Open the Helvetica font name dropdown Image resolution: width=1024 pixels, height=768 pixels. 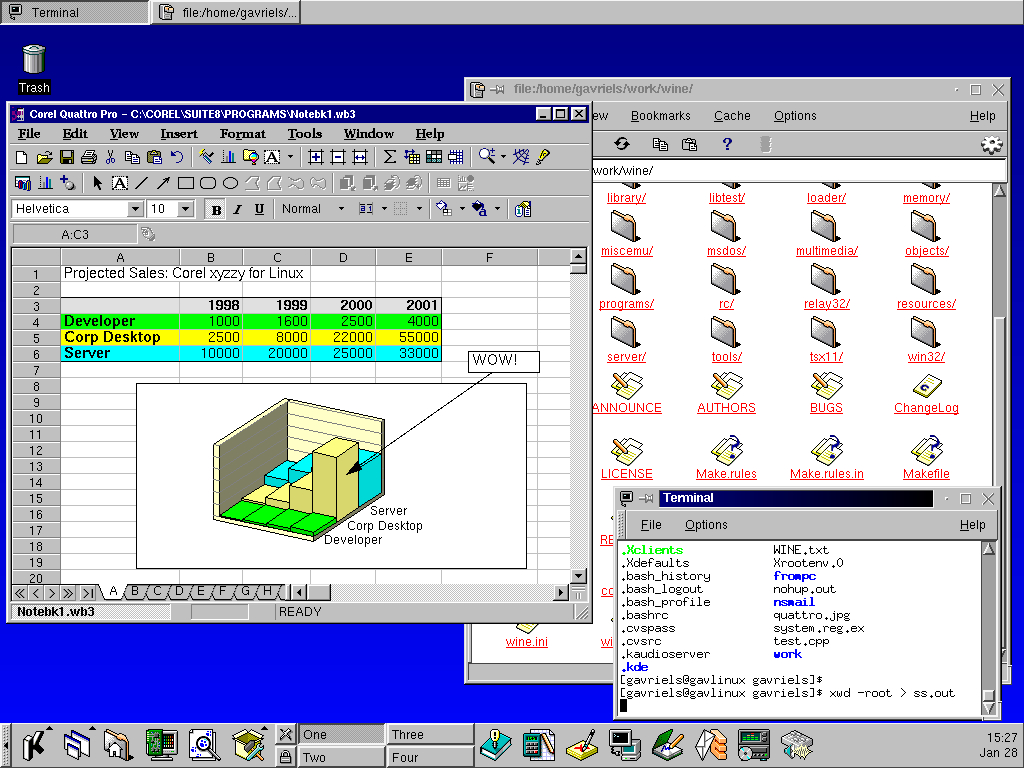pos(135,209)
